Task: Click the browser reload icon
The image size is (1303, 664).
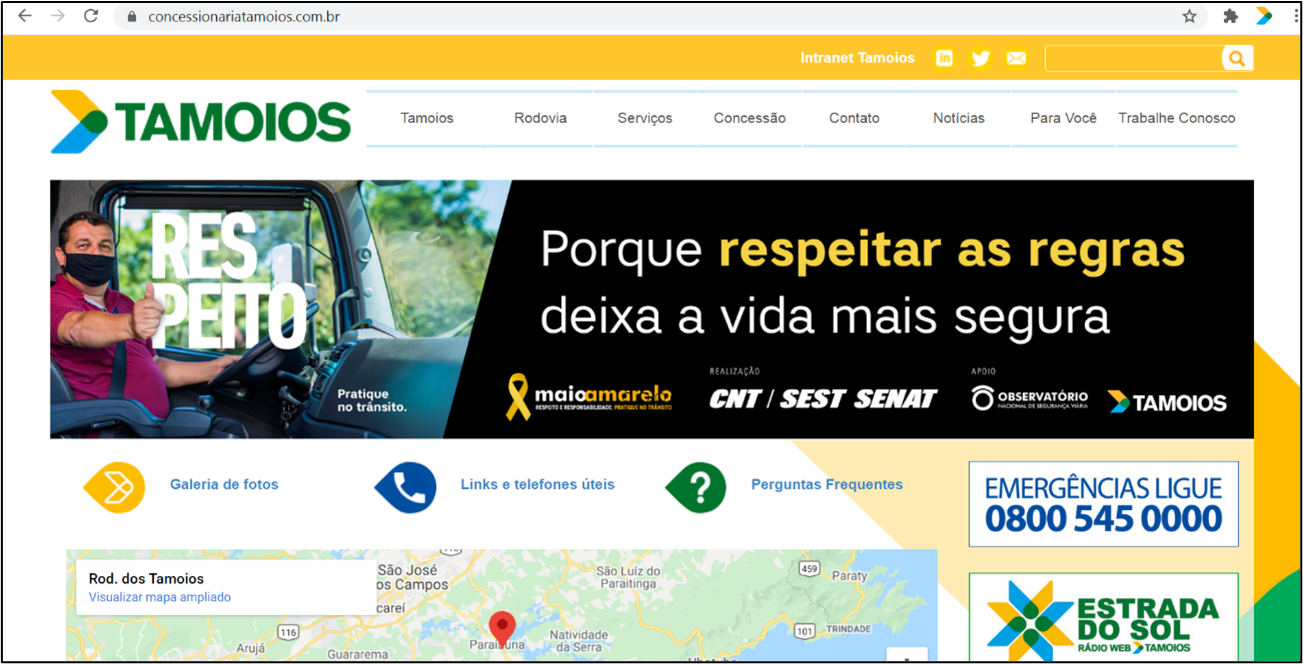Action: (x=91, y=16)
